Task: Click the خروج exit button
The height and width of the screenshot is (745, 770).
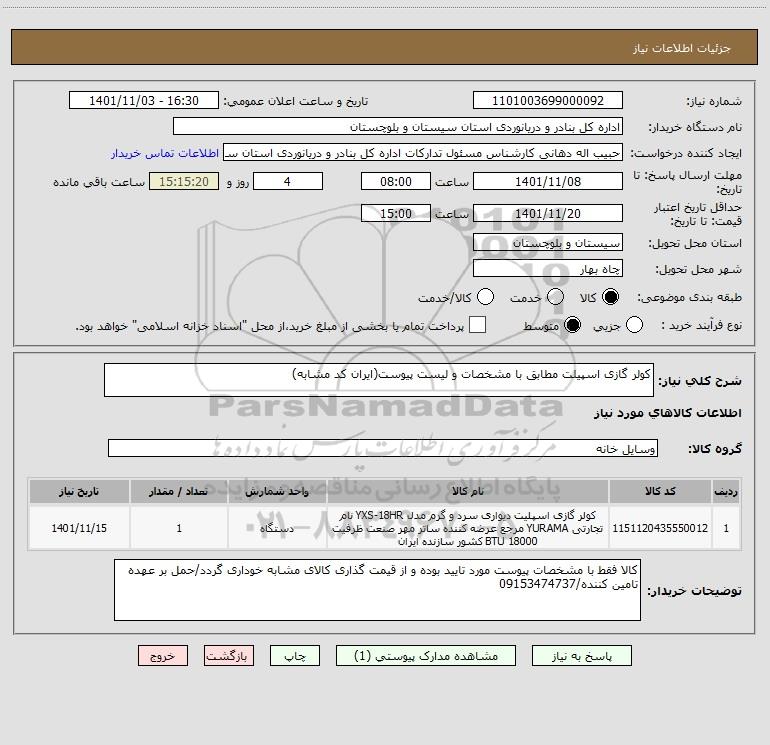Action: (163, 656)
